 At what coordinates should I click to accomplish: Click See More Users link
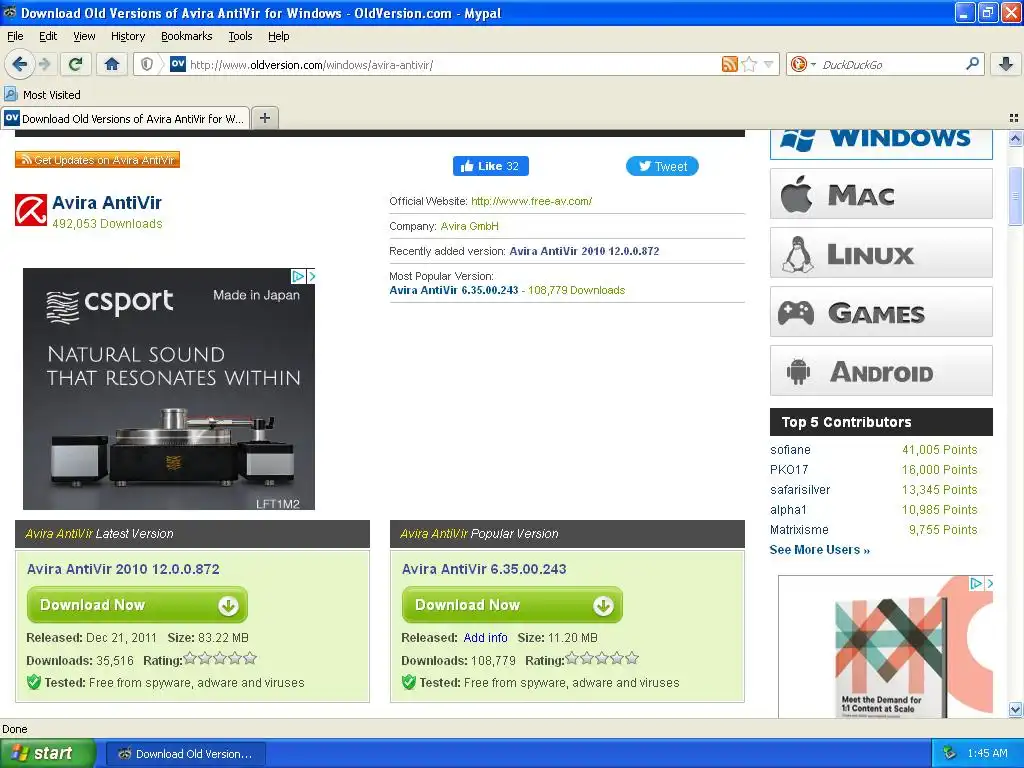coord(820,550)
